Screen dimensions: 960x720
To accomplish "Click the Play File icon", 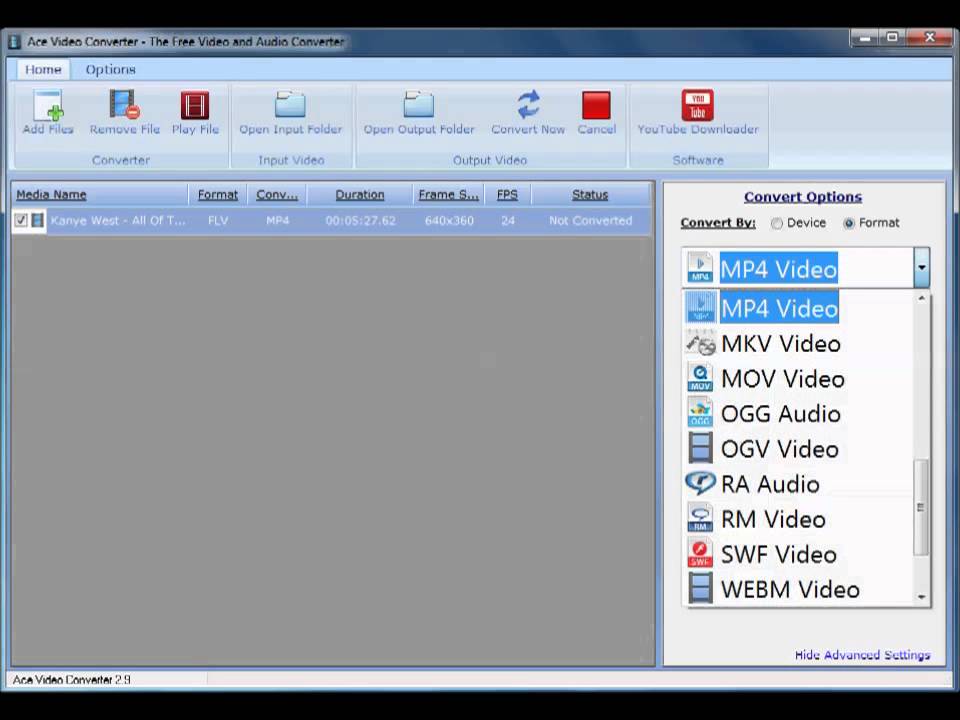I will tap(195, 105).
